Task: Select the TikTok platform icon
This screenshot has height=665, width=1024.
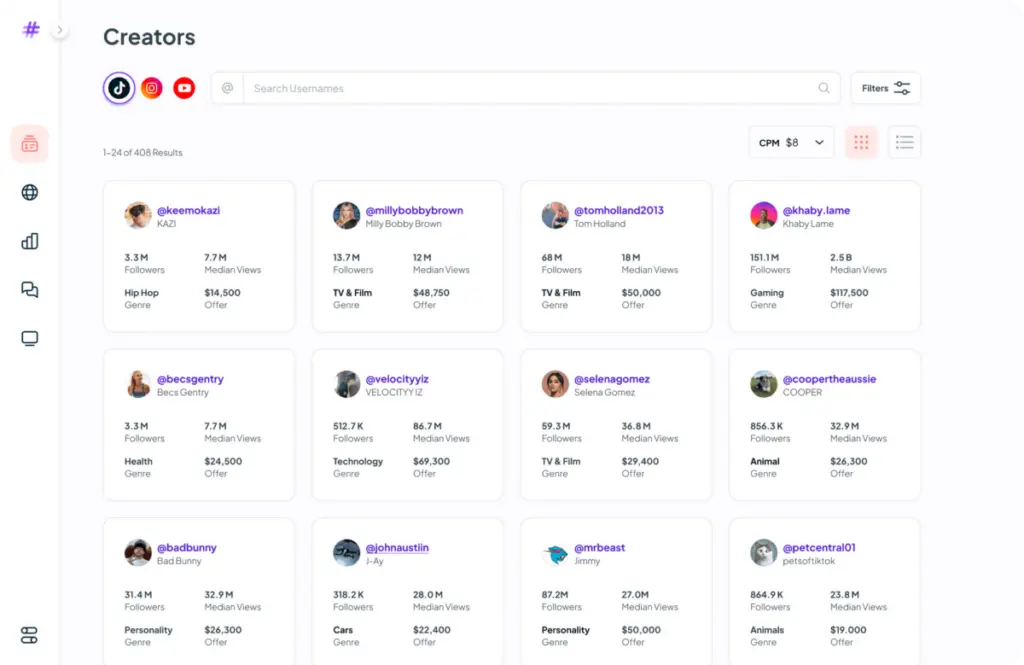Action: point(119,88)
